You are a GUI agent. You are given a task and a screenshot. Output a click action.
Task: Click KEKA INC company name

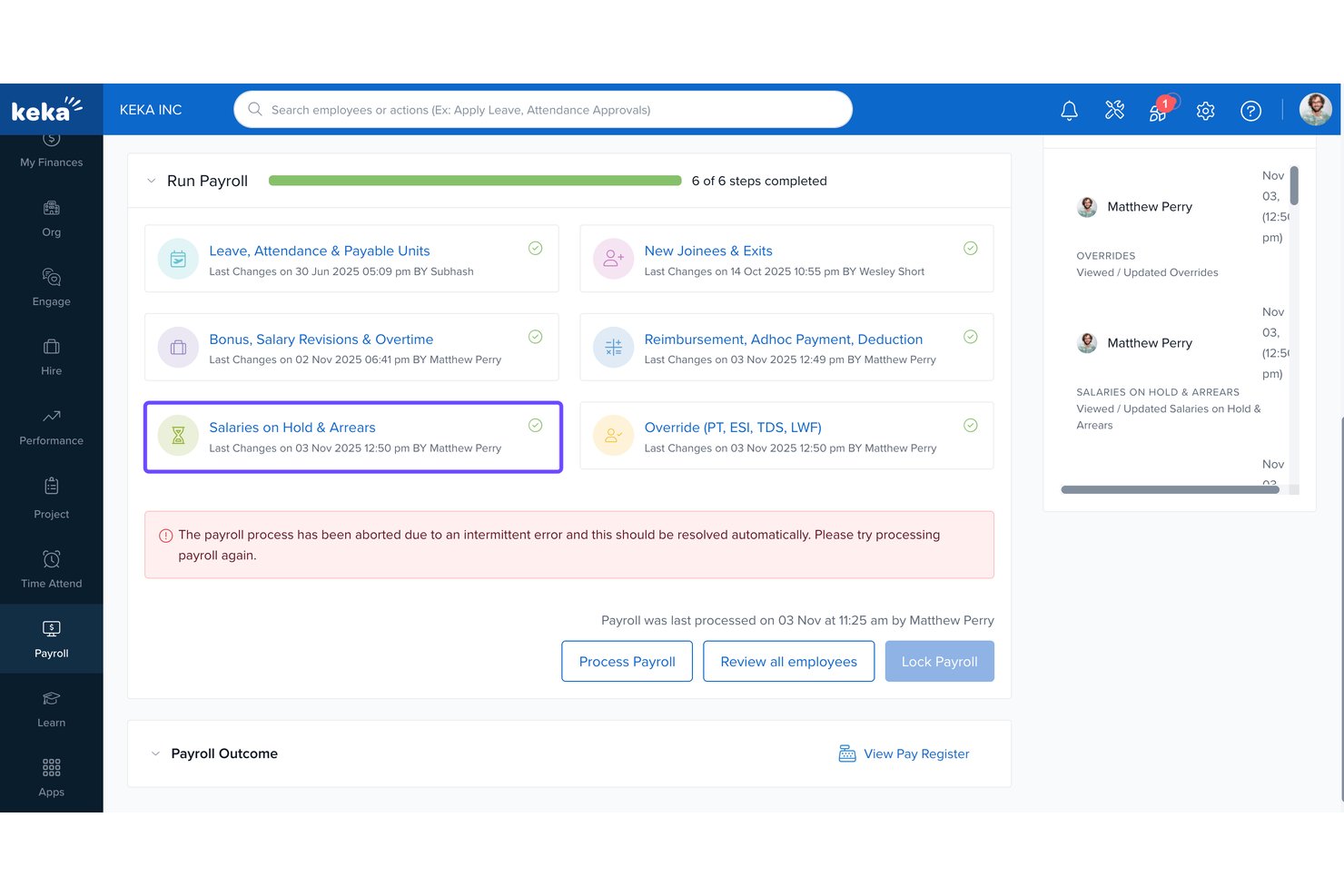click(151, 110)
